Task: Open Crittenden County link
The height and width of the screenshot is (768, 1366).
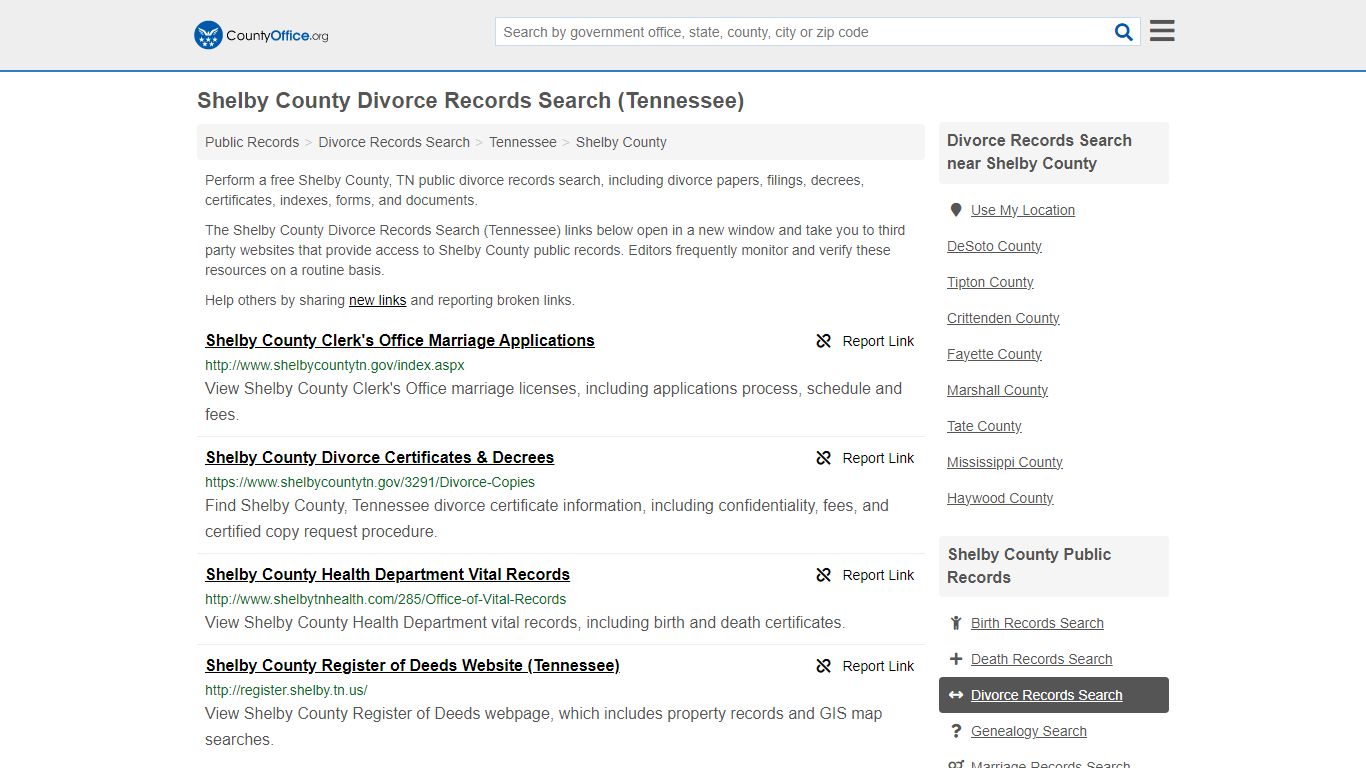Action: (x=1003, y=318)
